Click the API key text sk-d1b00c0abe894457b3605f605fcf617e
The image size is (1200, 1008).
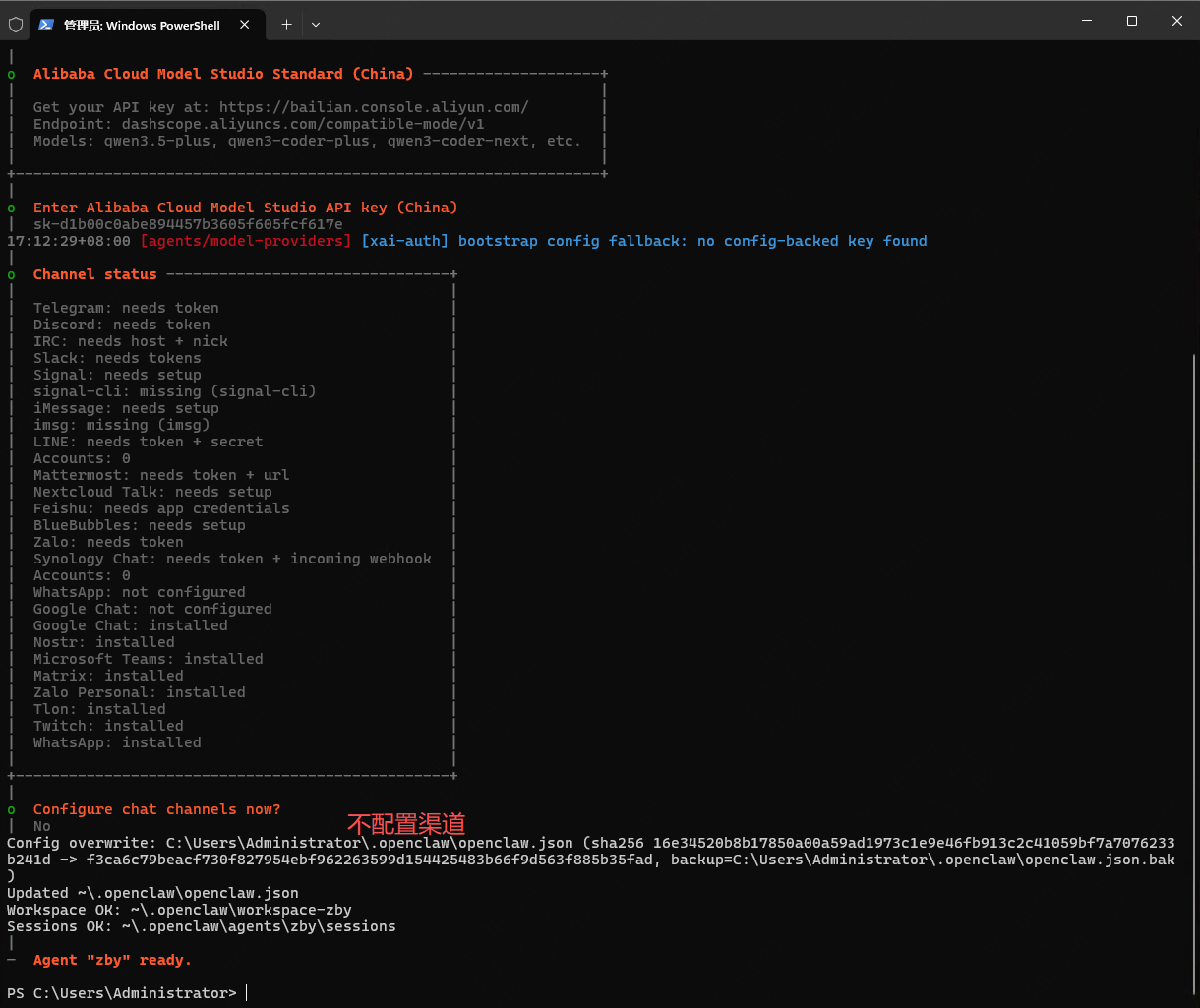pos(188,224)
